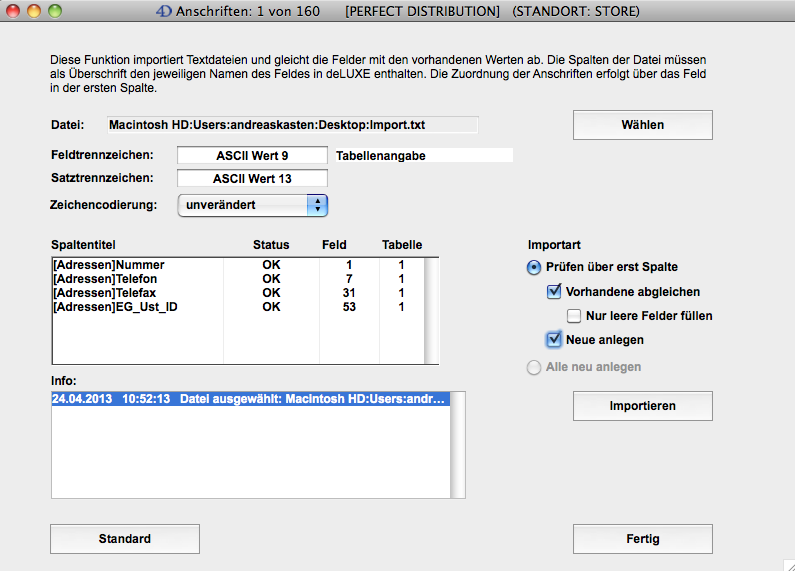Viewport: 795px width, 571px height.
Task: Click the Feldtrennzeichen ASCII Wert 9 field
Action: point(252,156)
